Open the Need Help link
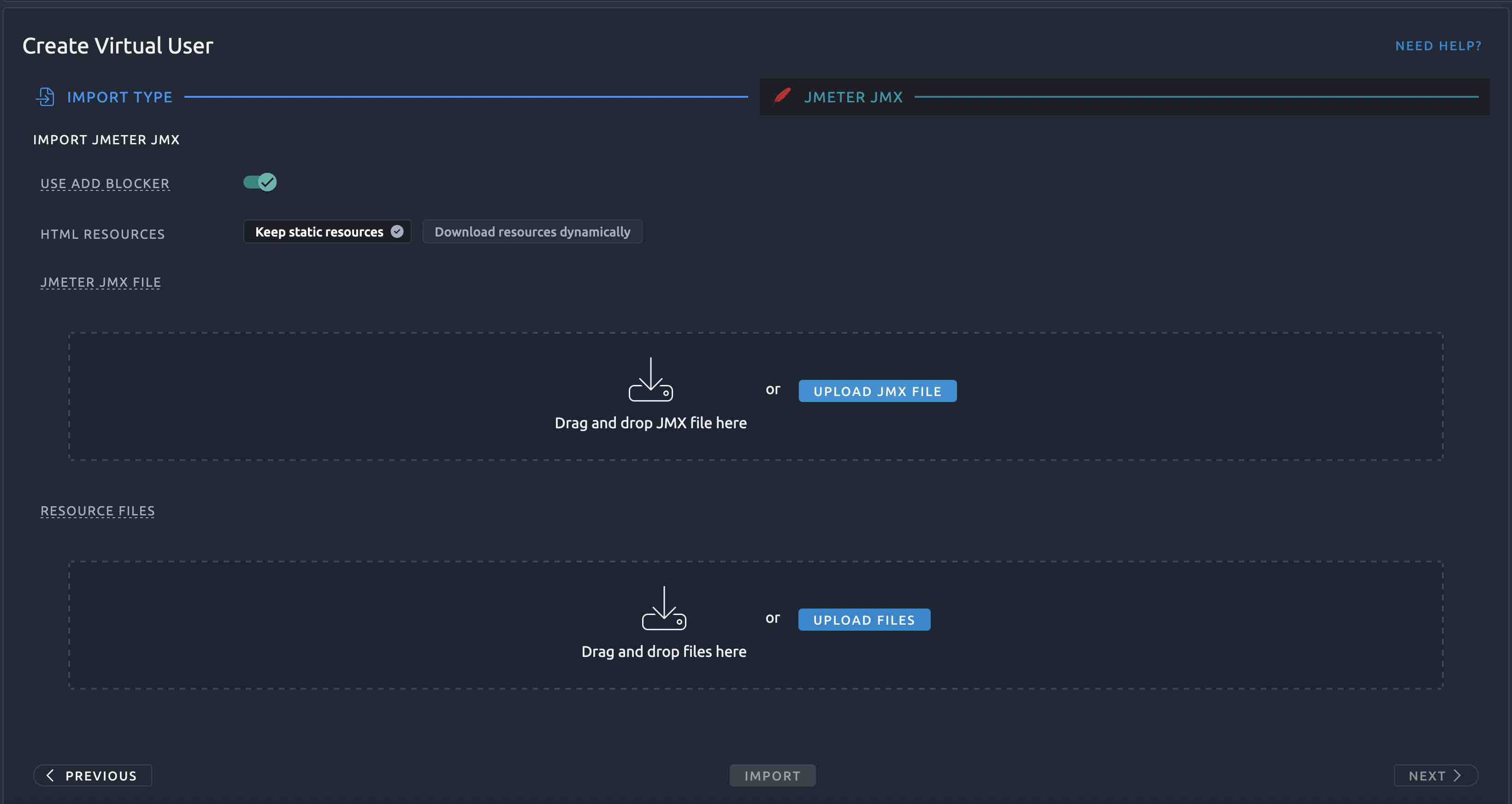The height and width of the screenshot is (804, 1512). point(1438,46)
